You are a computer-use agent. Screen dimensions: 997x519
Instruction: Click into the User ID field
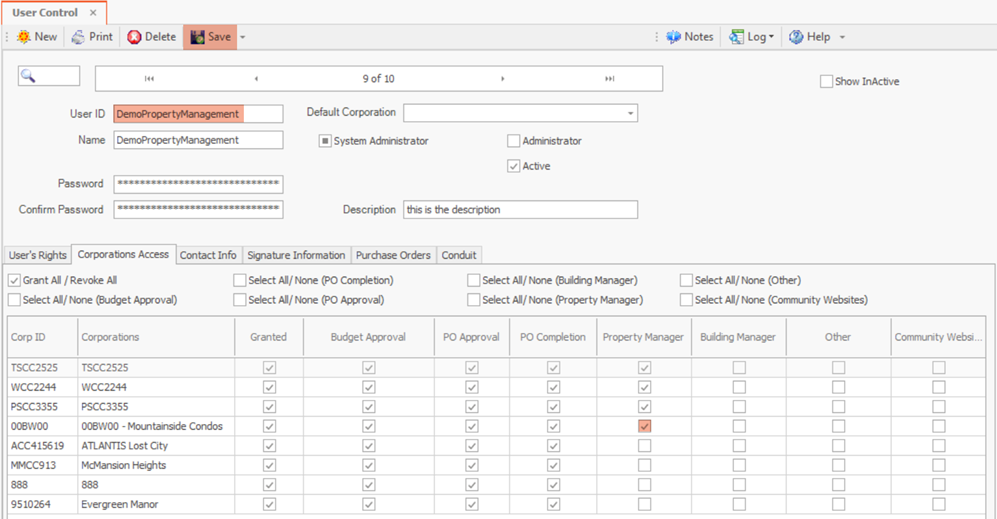click(198, 114)
